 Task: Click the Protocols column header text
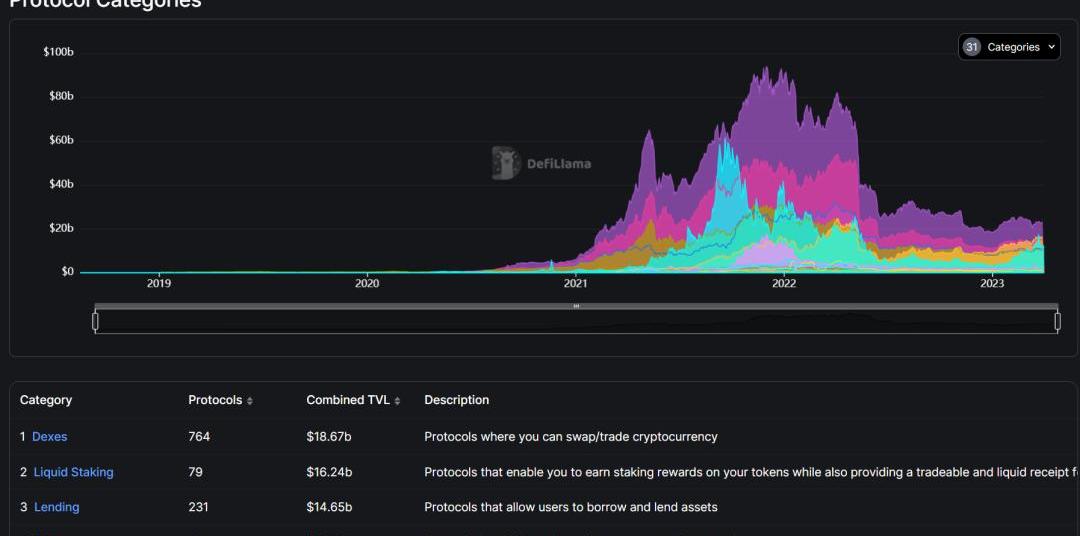(215, 400)
